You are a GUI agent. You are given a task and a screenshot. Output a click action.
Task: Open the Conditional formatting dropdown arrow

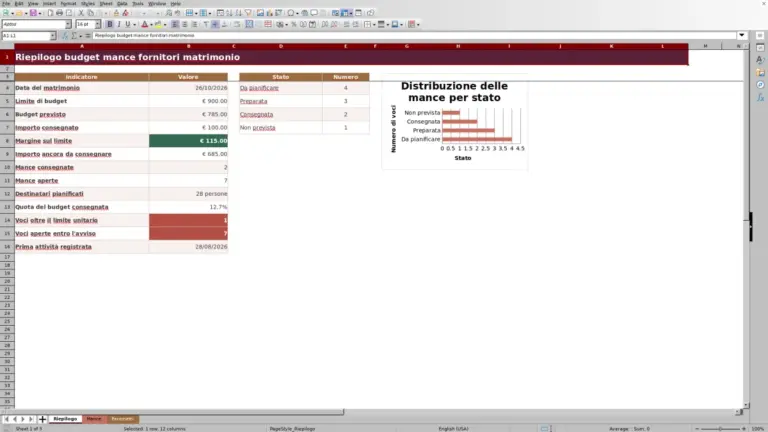tap(418, 24)
